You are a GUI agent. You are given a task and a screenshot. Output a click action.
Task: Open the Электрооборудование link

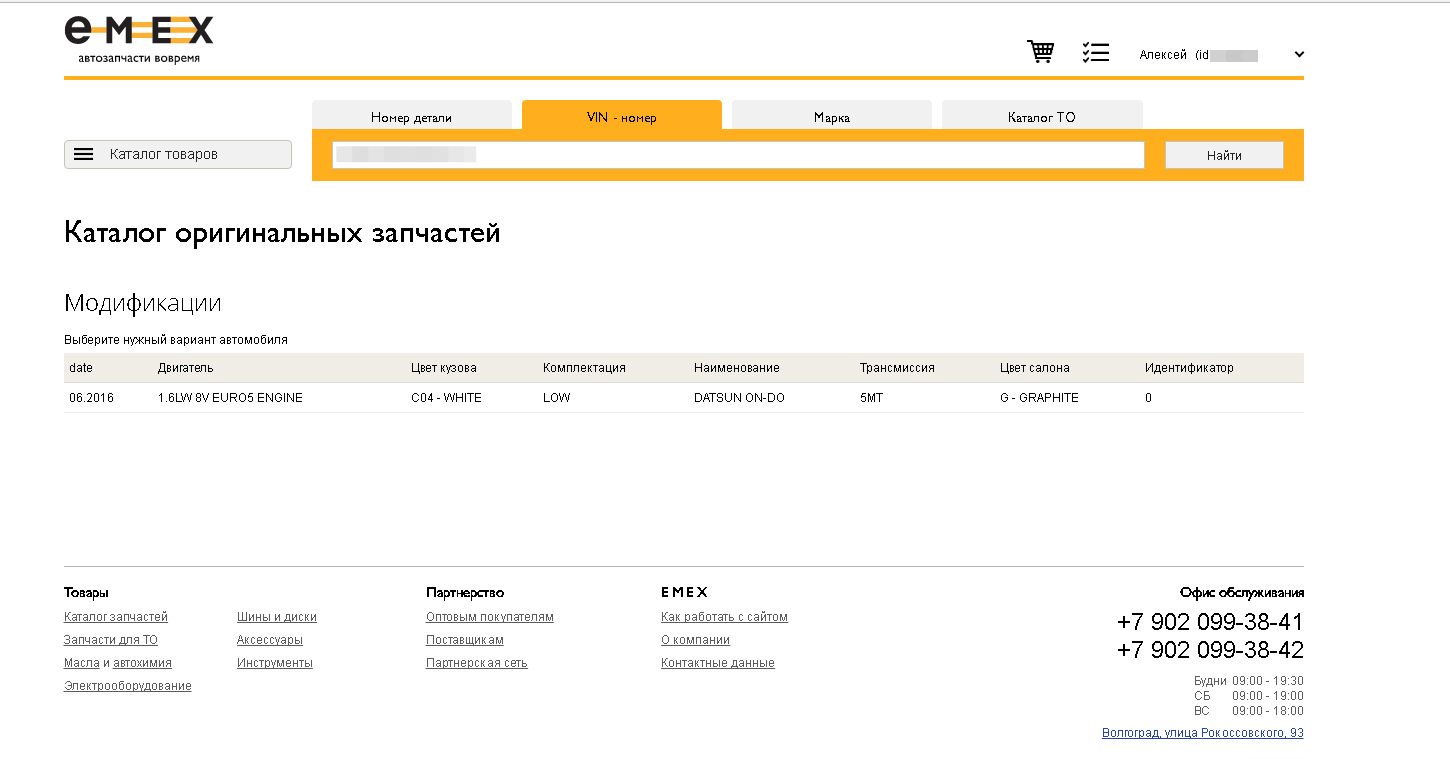(128, 686)
